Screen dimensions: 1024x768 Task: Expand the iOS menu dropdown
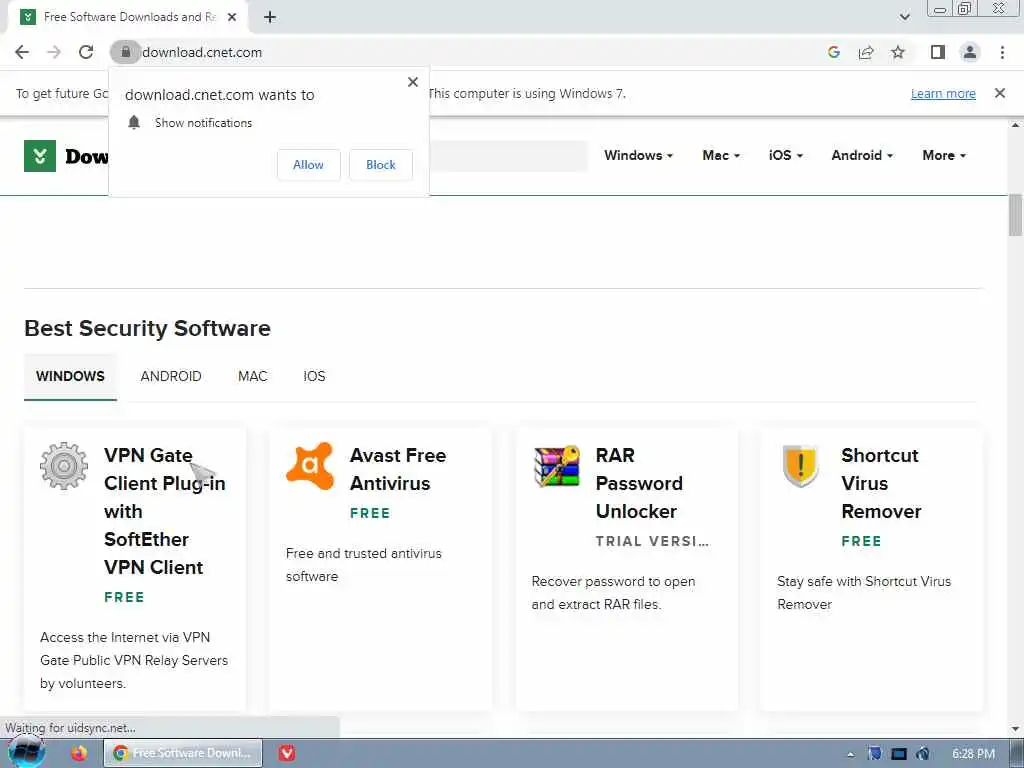click(786, 155)
